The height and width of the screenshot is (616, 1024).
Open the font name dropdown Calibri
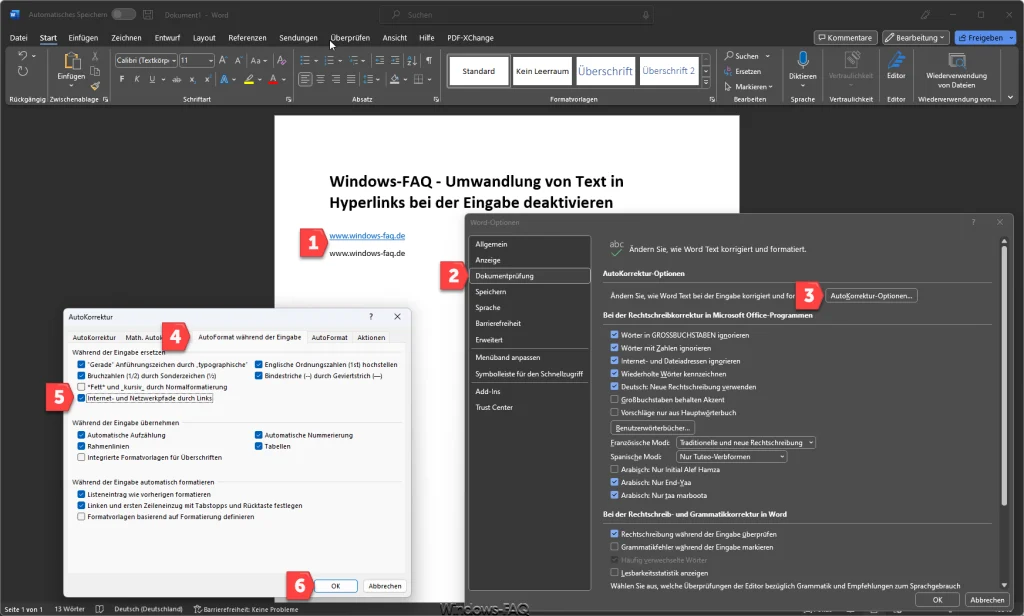pos(174,60)
